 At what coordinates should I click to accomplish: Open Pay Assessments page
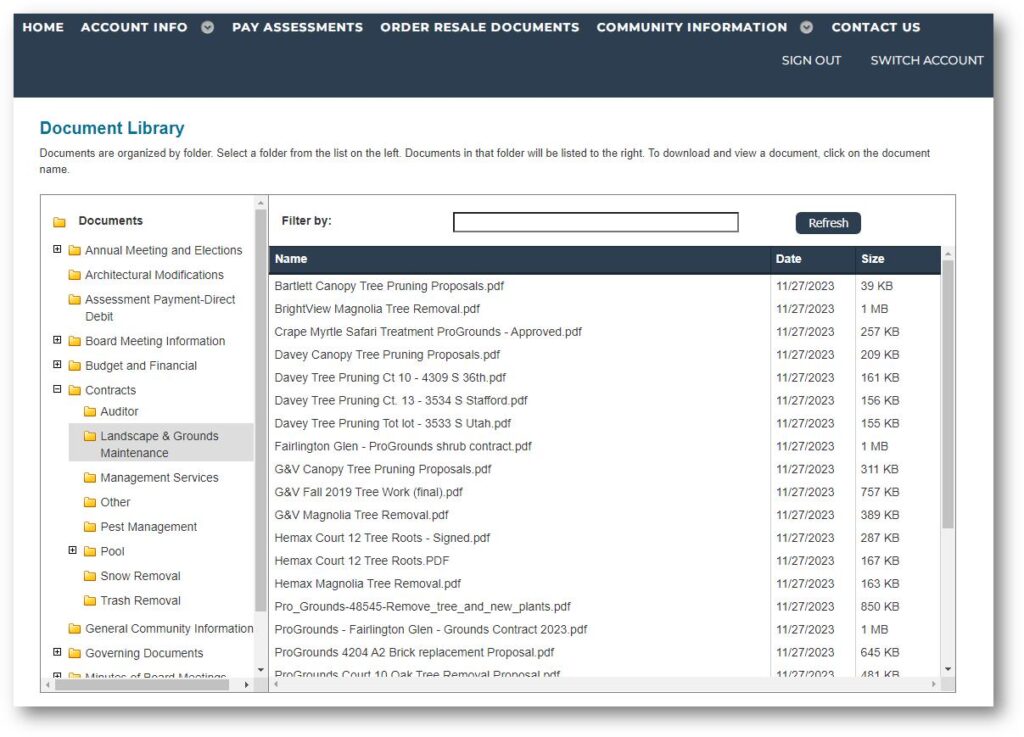coord(297,27)
